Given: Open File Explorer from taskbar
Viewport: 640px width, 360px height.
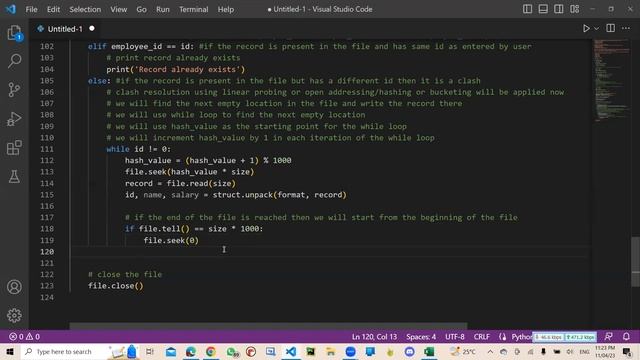Looking at the screenshot, I should click(331, 351).
